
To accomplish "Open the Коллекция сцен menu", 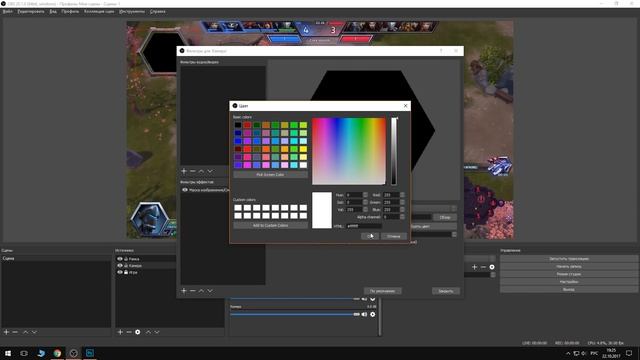I will (99, 11).
